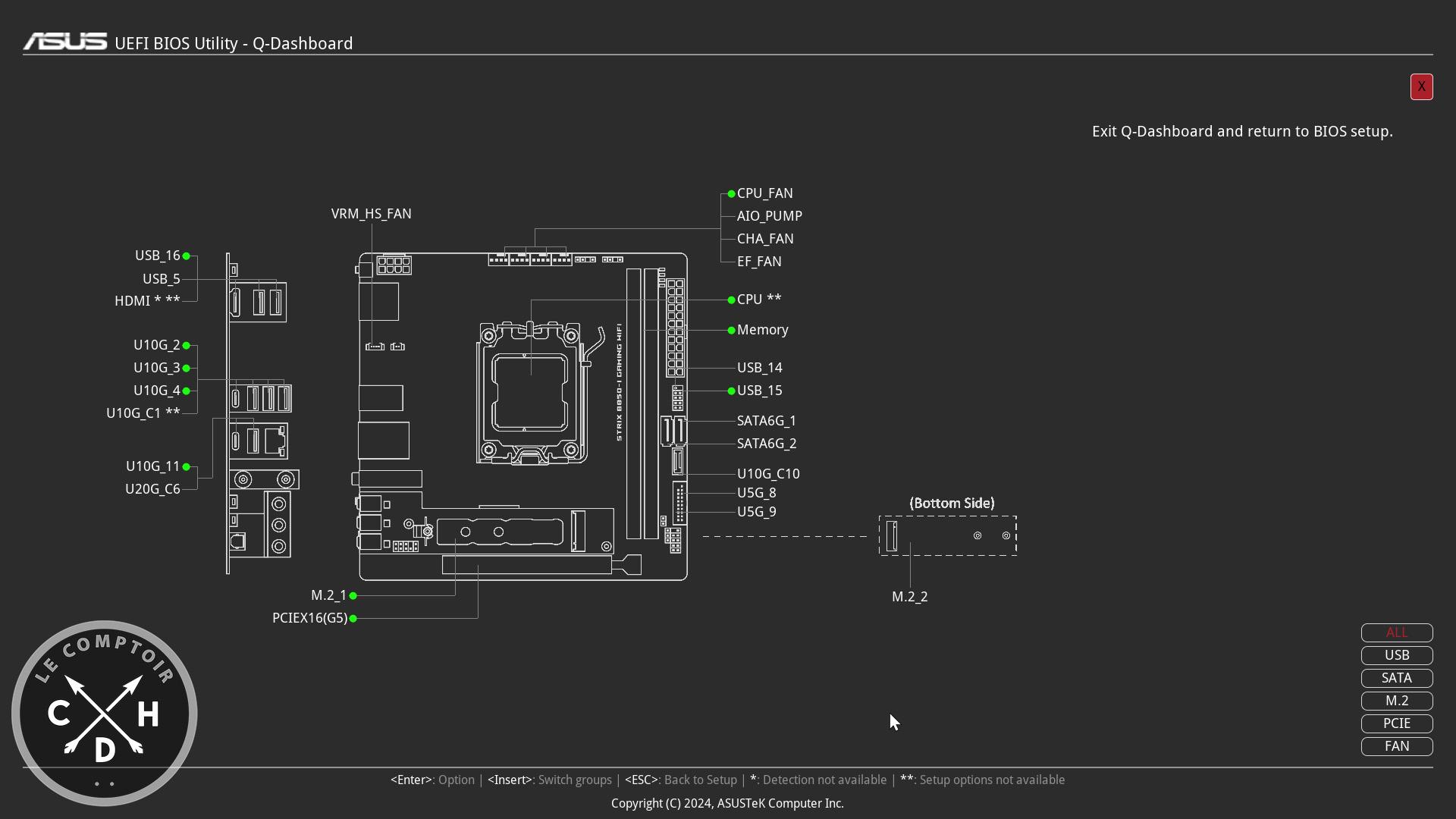Show only SATA connectors
This screenshot has height=819, width=1456.
(x=1396, y=678)
